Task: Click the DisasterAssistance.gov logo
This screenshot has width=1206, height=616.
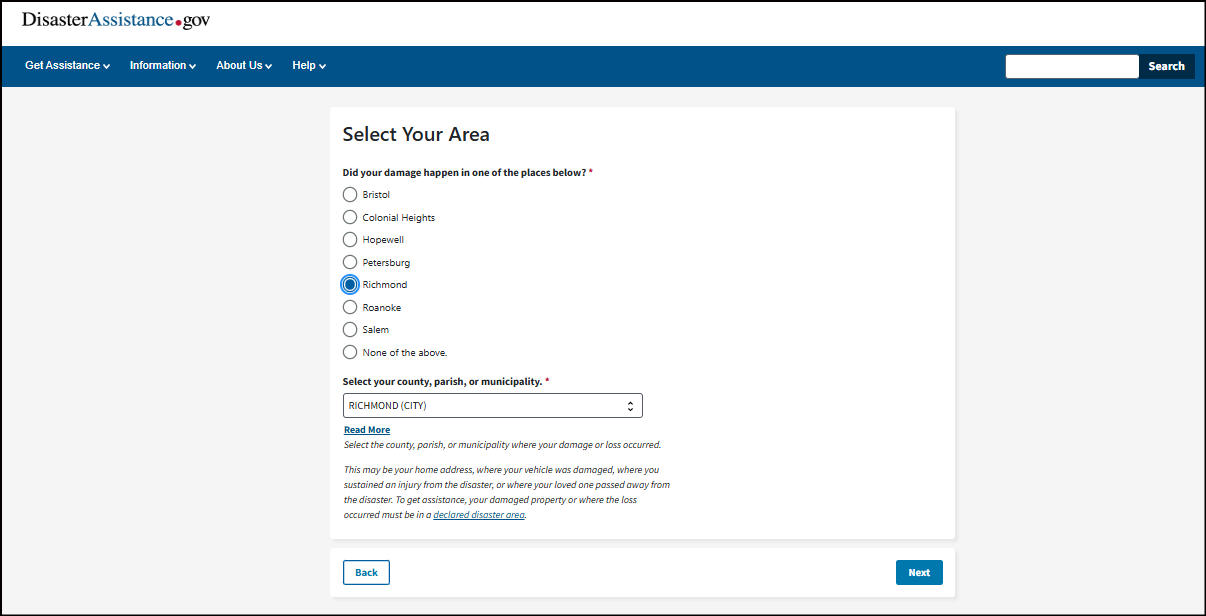Action: pyautogui.click(x=116, y=20)
